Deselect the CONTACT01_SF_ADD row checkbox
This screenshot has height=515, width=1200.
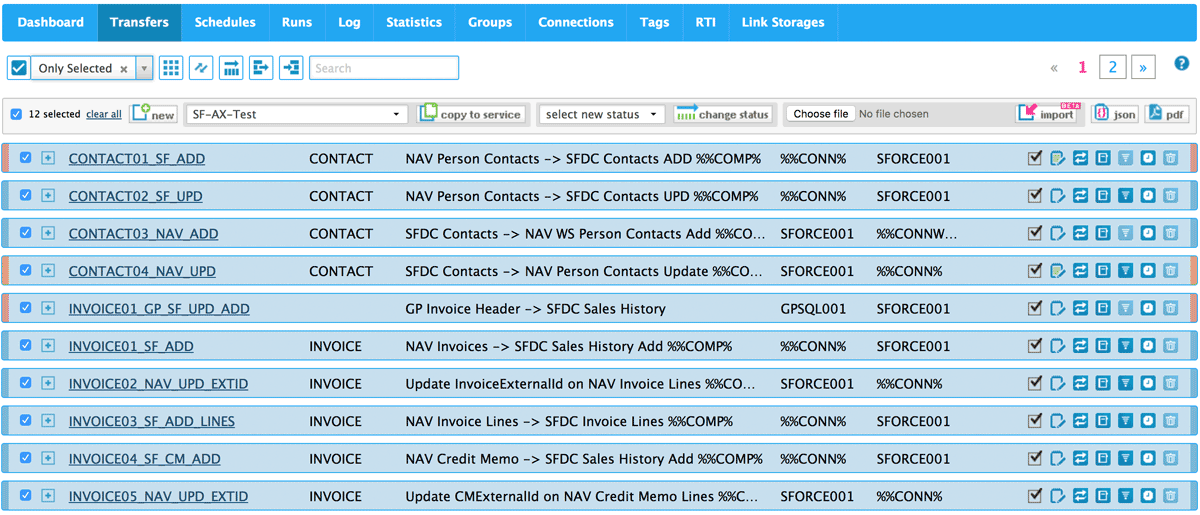click(x=26, y=158)
